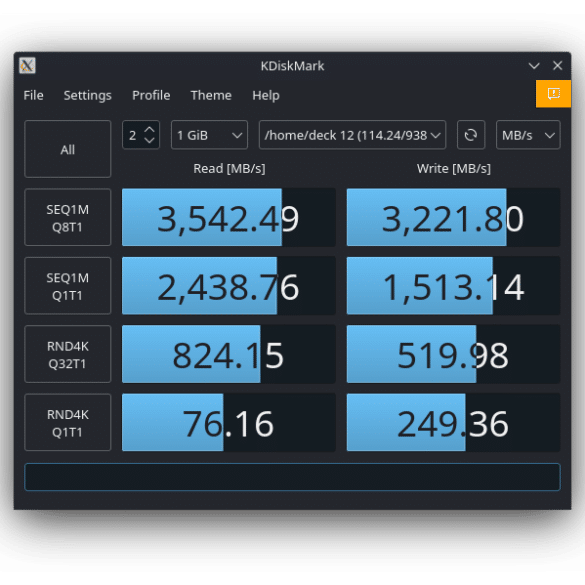Click the 3,542.49 read result
The width and height of the screenshot is (585, 585).
pyautogui.click(x=229, y=217)
